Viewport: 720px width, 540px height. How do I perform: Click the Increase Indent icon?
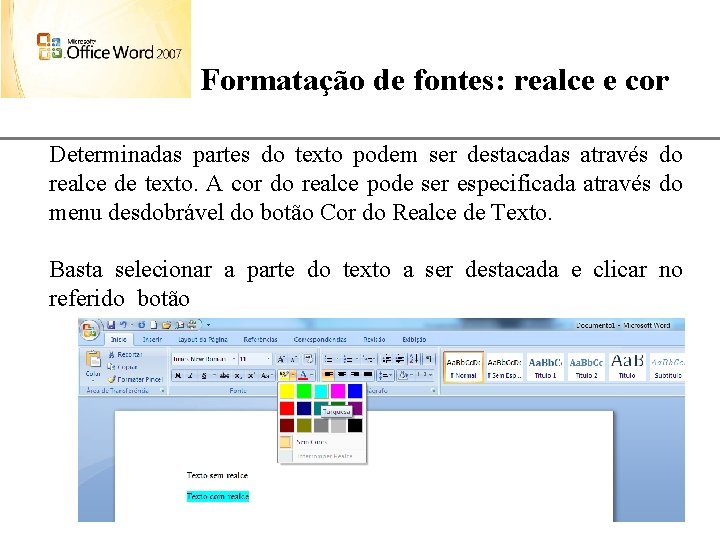[x=399, y=359]
